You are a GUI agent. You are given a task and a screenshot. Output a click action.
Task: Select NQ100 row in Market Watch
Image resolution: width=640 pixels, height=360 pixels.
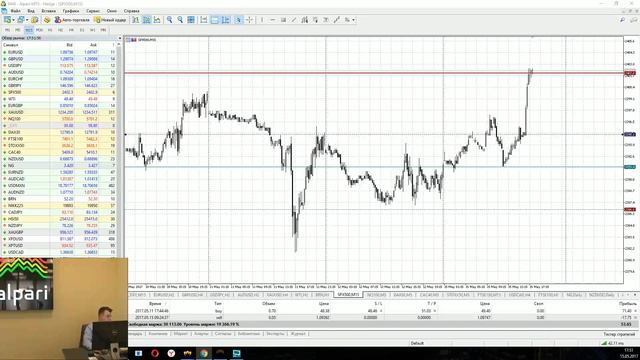click(x=60, y=119)
